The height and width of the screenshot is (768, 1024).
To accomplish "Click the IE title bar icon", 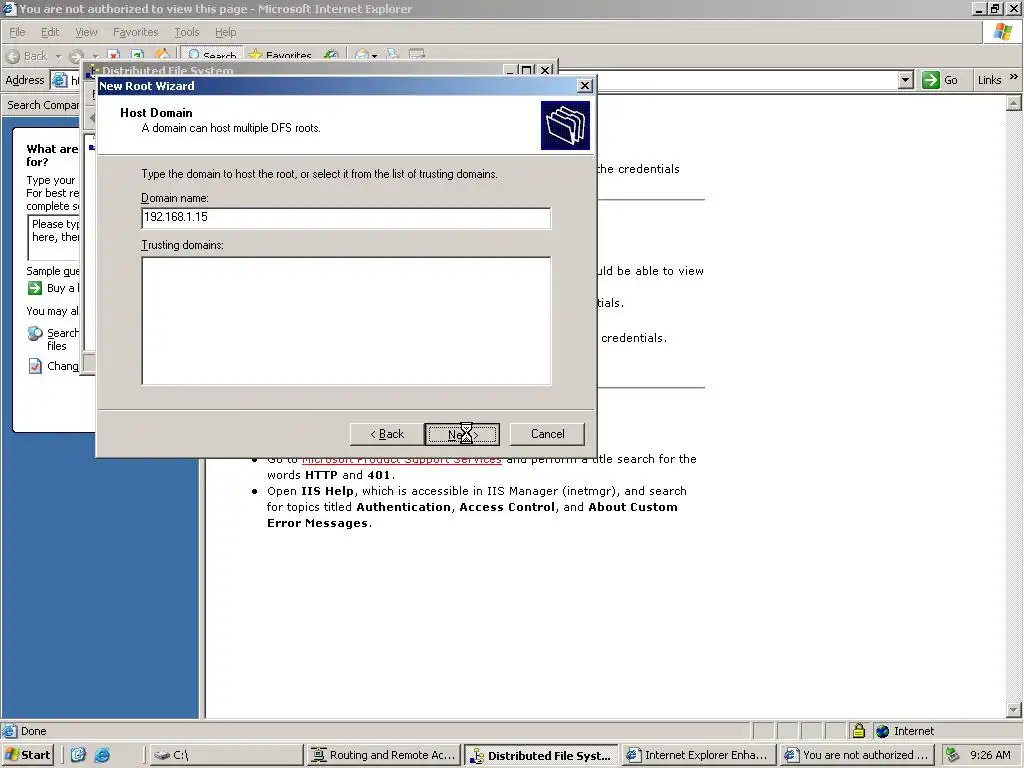I will coord(9,8).
